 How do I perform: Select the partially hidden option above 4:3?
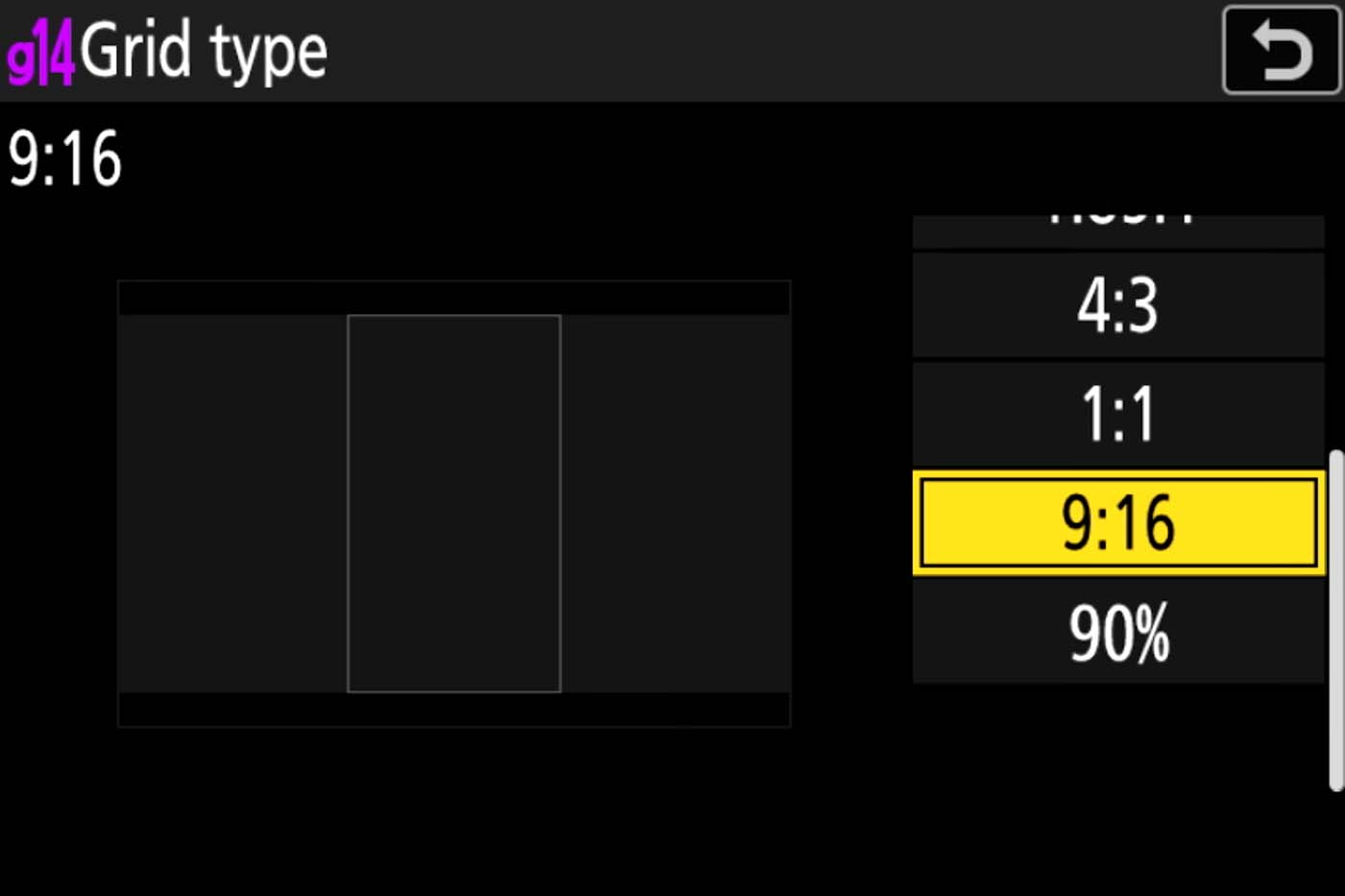pos(1117,230)
